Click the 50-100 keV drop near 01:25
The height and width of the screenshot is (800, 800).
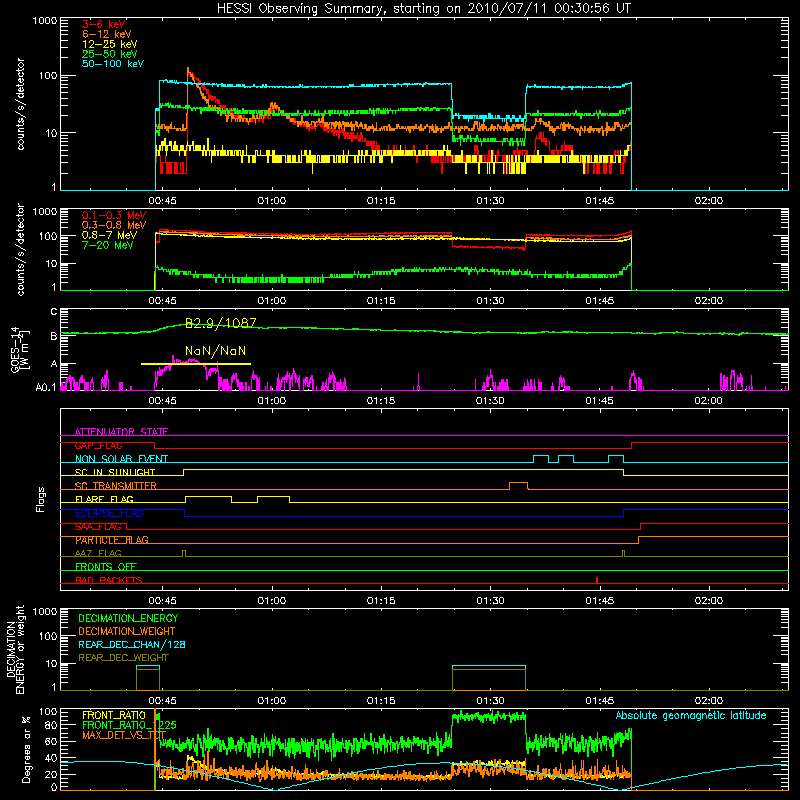452,100
